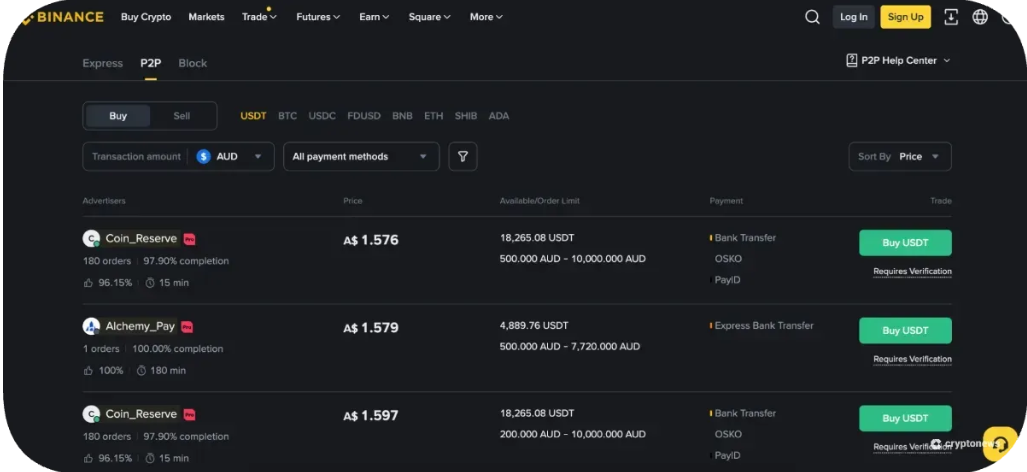Open the Markets menu item
Screen dimensions: 1027x472
point(206,17)
